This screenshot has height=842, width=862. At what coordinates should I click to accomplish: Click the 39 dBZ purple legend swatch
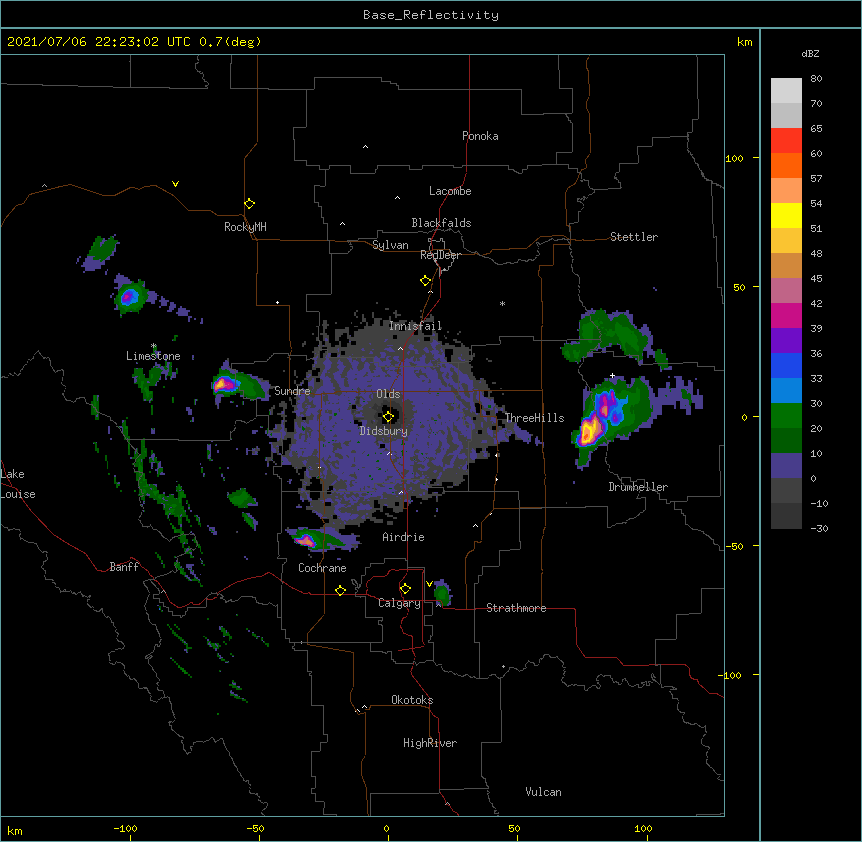786,340
